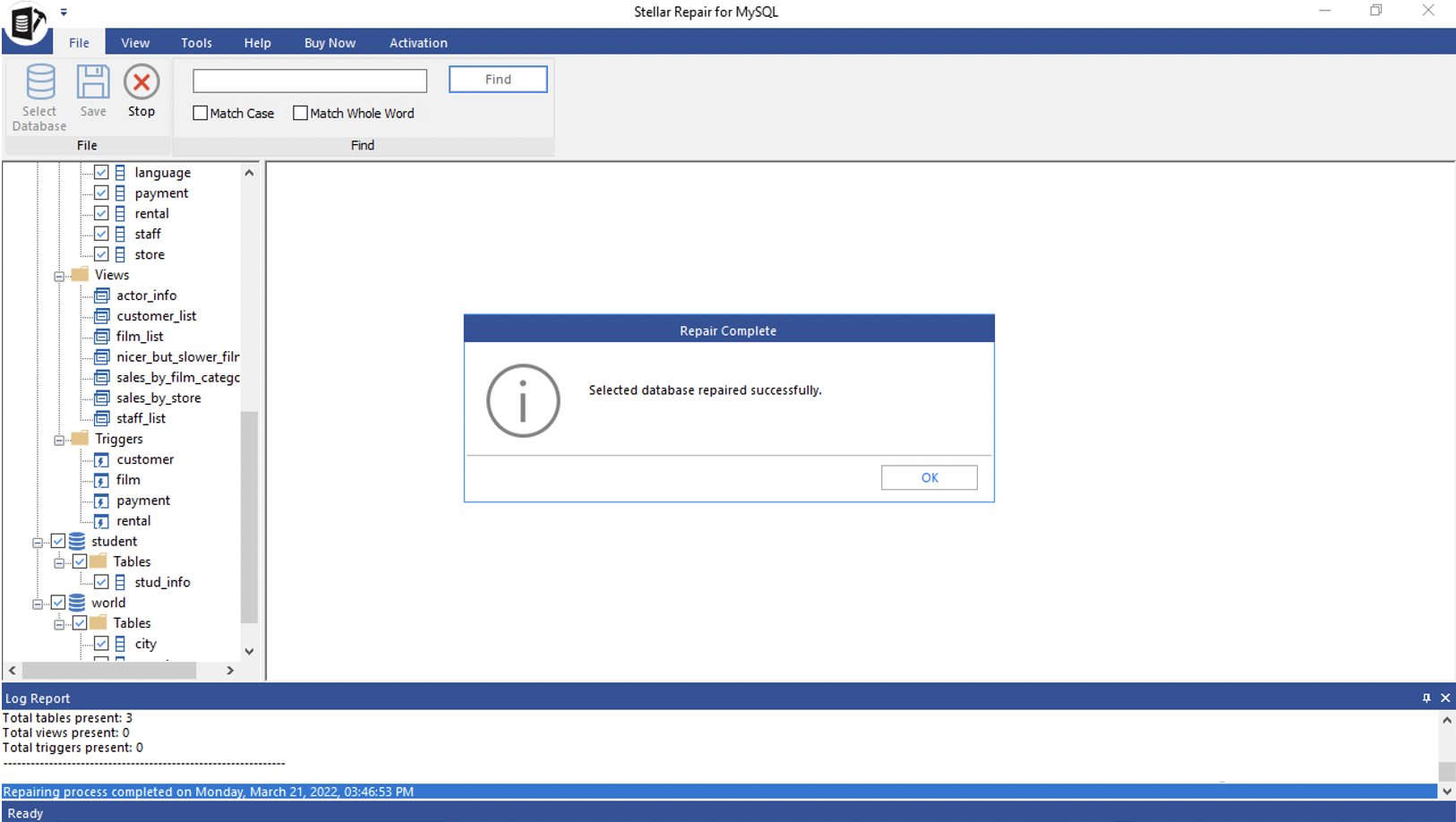This screenshot has width=1456, height=822.
Task: Collapse the student database node
Action: click(37, 541)
